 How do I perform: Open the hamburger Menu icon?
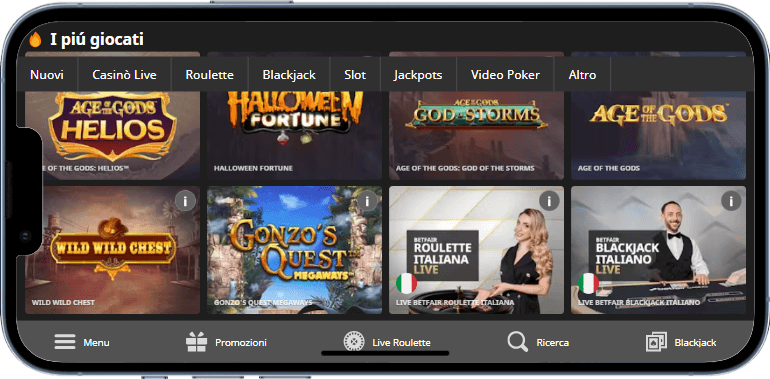tap(65, 342)
